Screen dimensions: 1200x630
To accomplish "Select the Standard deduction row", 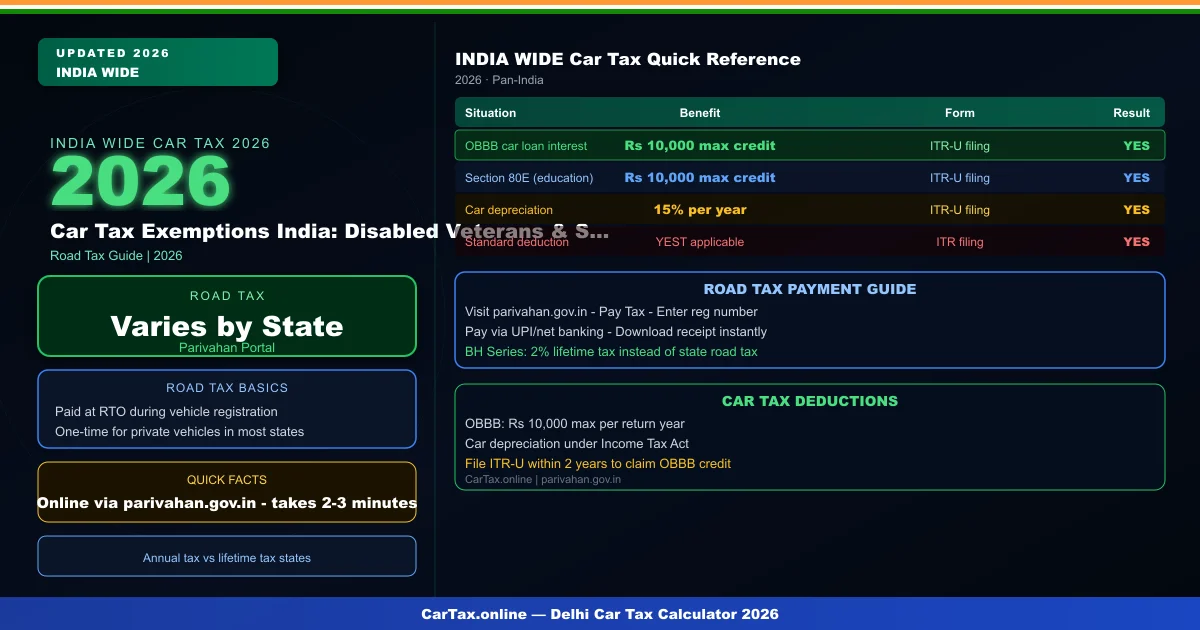I will (x=810, y=241).
